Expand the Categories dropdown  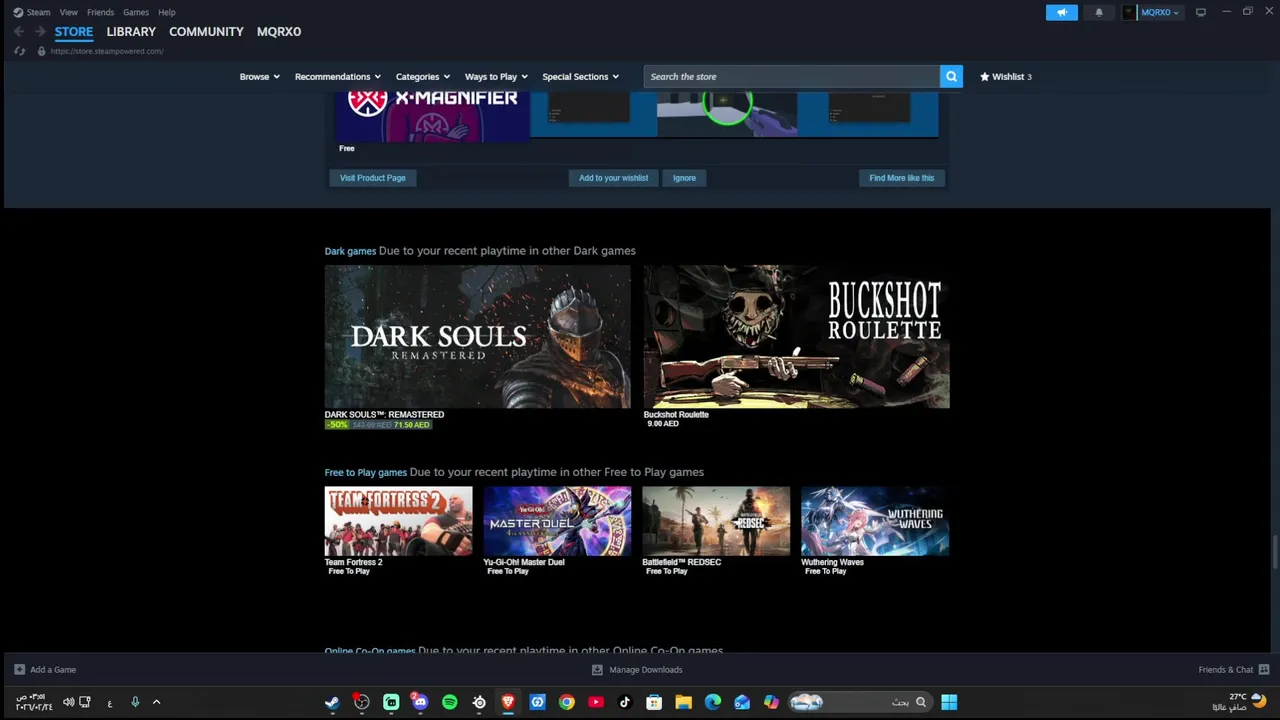[422, 76]
